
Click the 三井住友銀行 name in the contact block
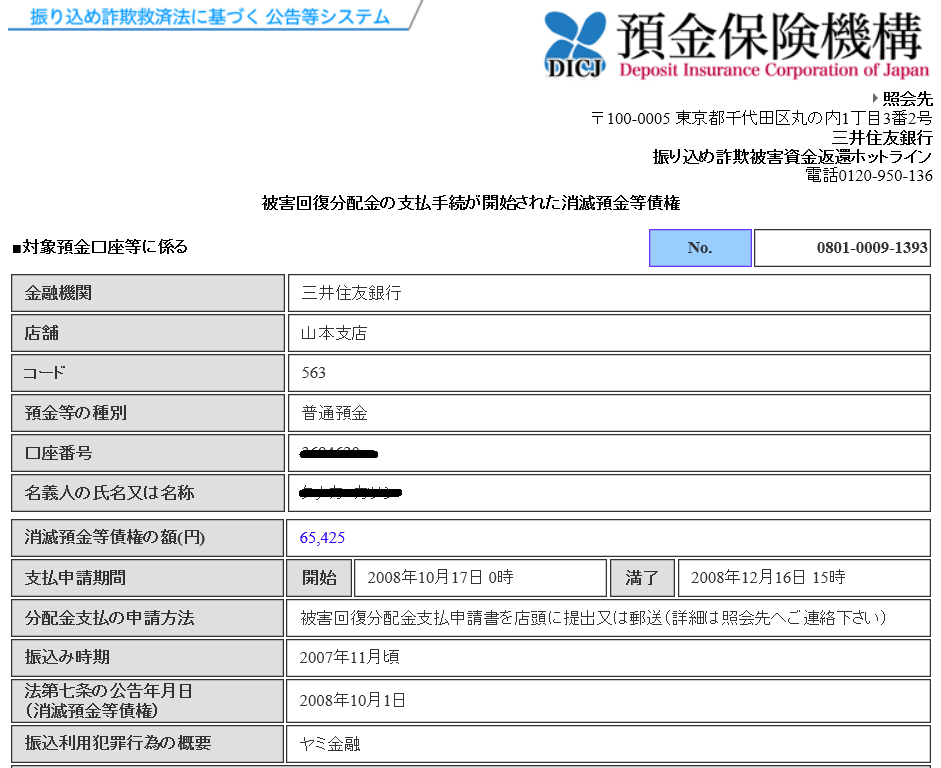[x=882, y=137]
